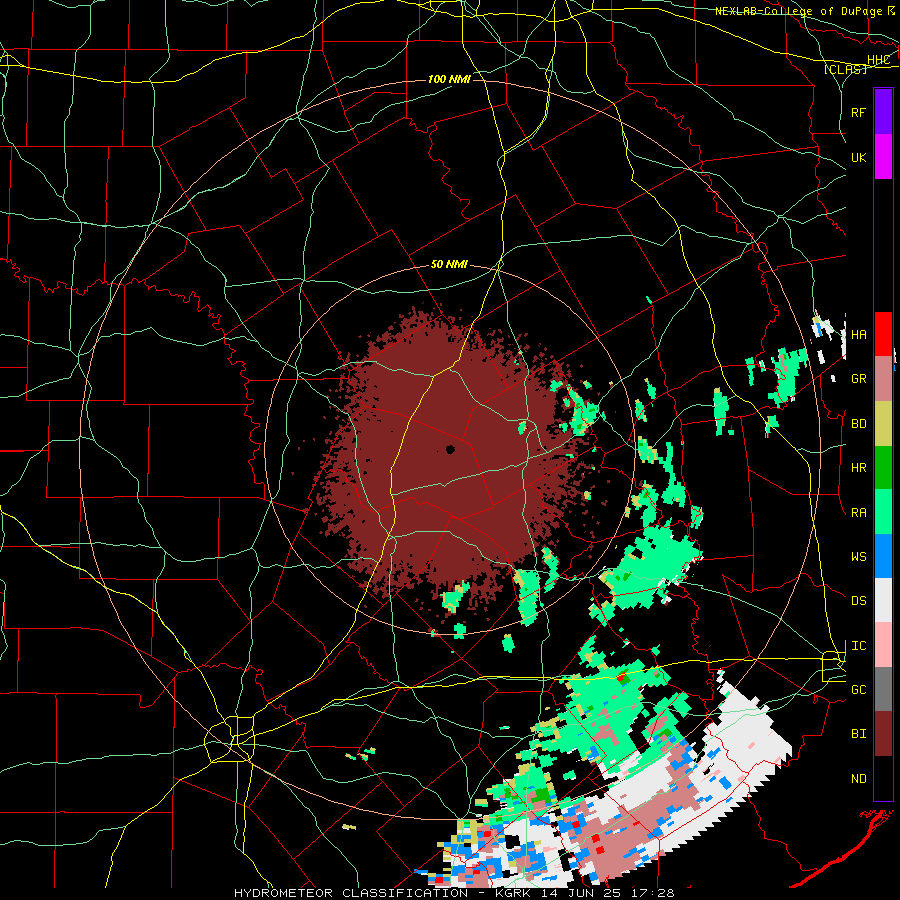Click the BD yellow legend swatch

883,424
